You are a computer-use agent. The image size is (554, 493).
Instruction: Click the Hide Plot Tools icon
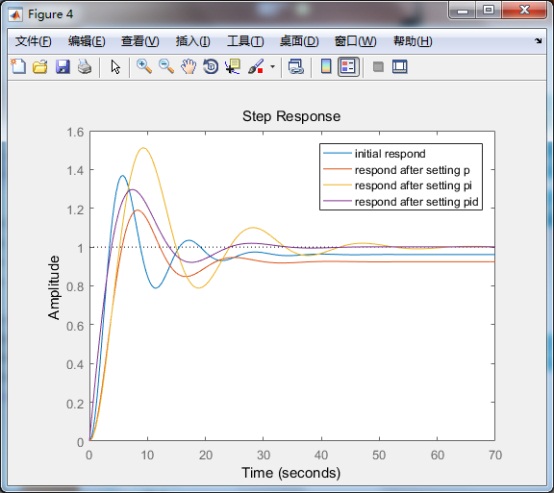pos(378,66)
